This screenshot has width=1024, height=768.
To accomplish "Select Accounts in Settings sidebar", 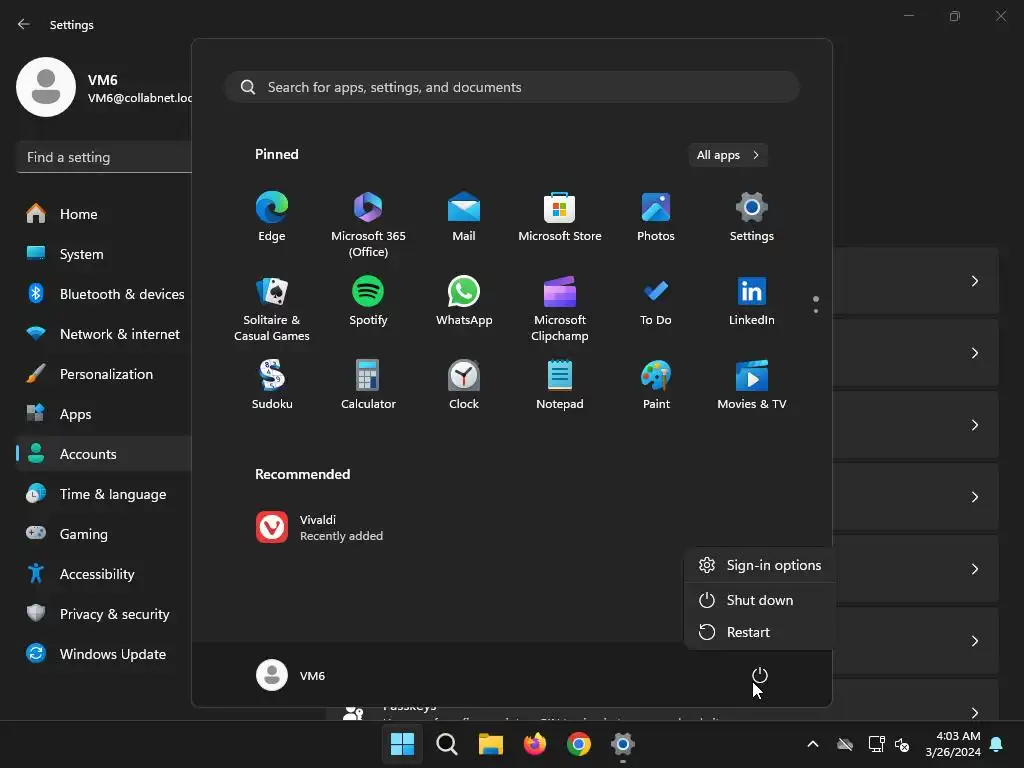I will coord(104,454).
